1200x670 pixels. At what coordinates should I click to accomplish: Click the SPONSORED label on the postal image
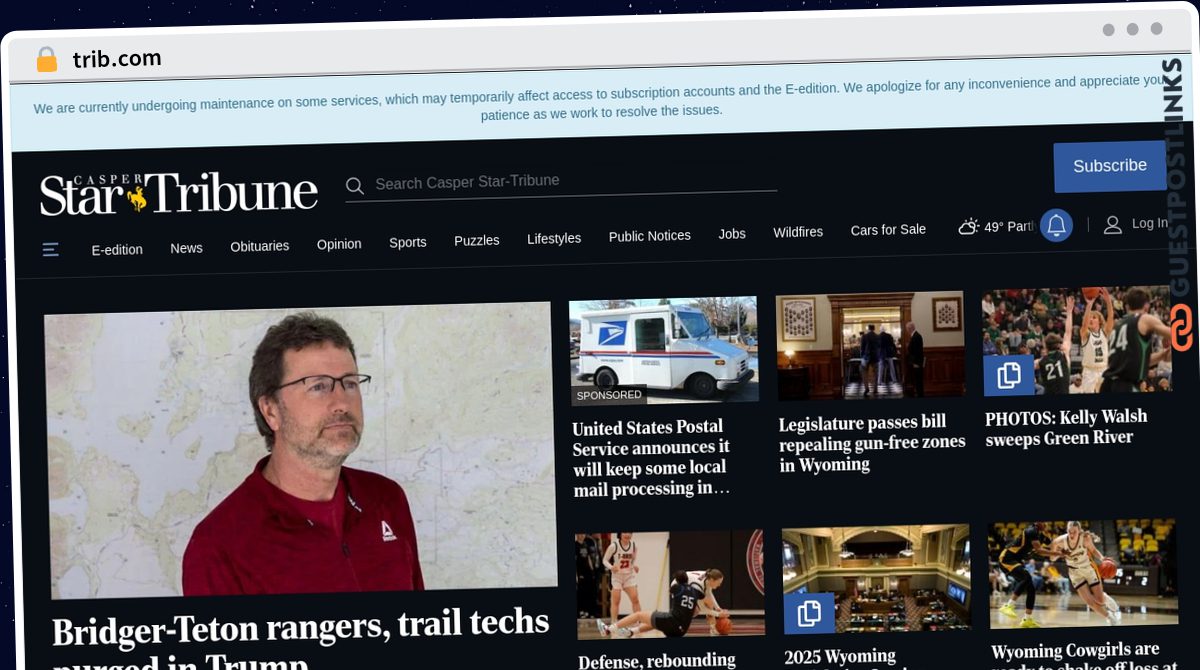[609, 395]
